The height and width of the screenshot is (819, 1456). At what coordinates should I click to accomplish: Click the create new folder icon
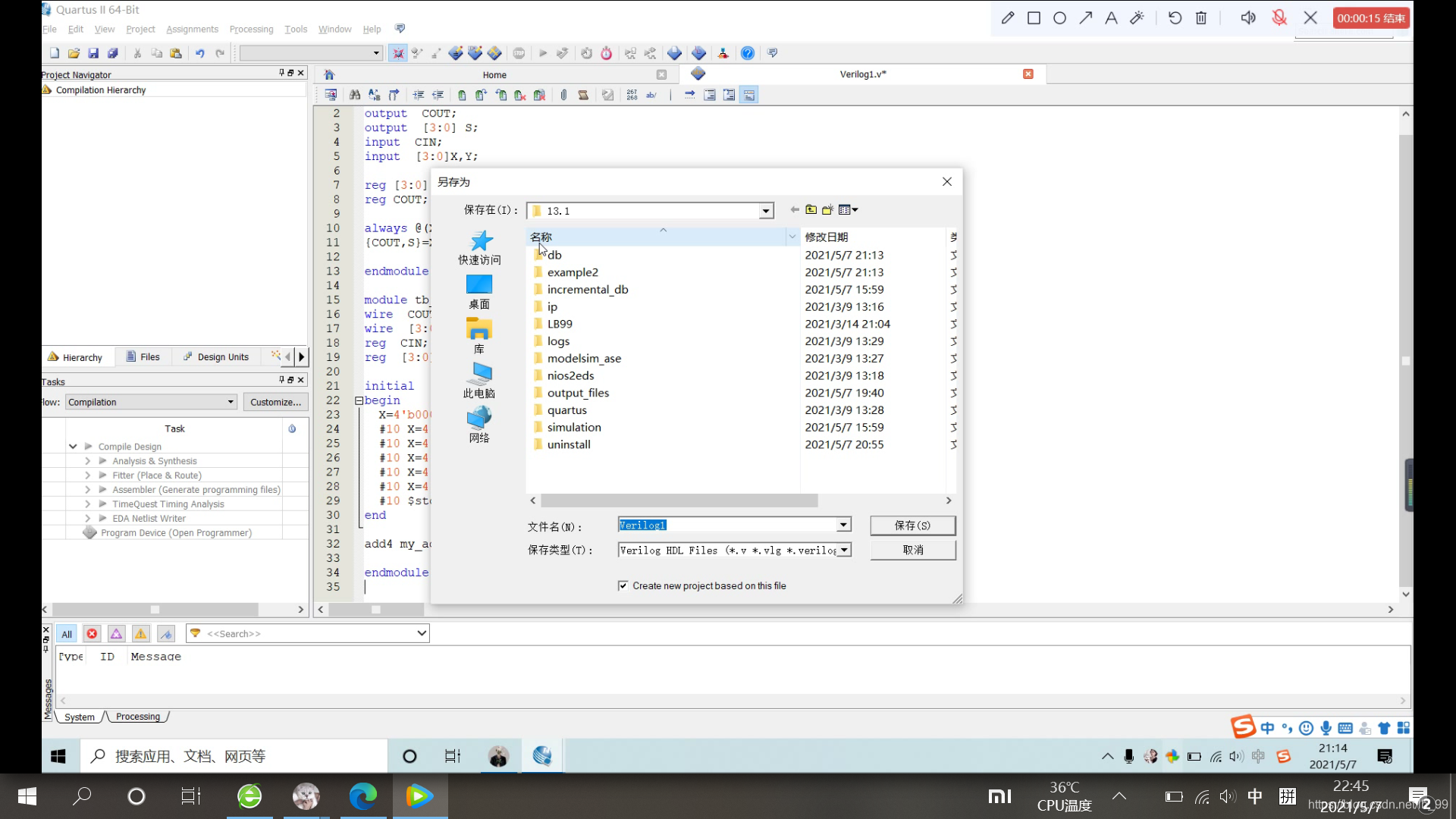(x=827, y=210)
